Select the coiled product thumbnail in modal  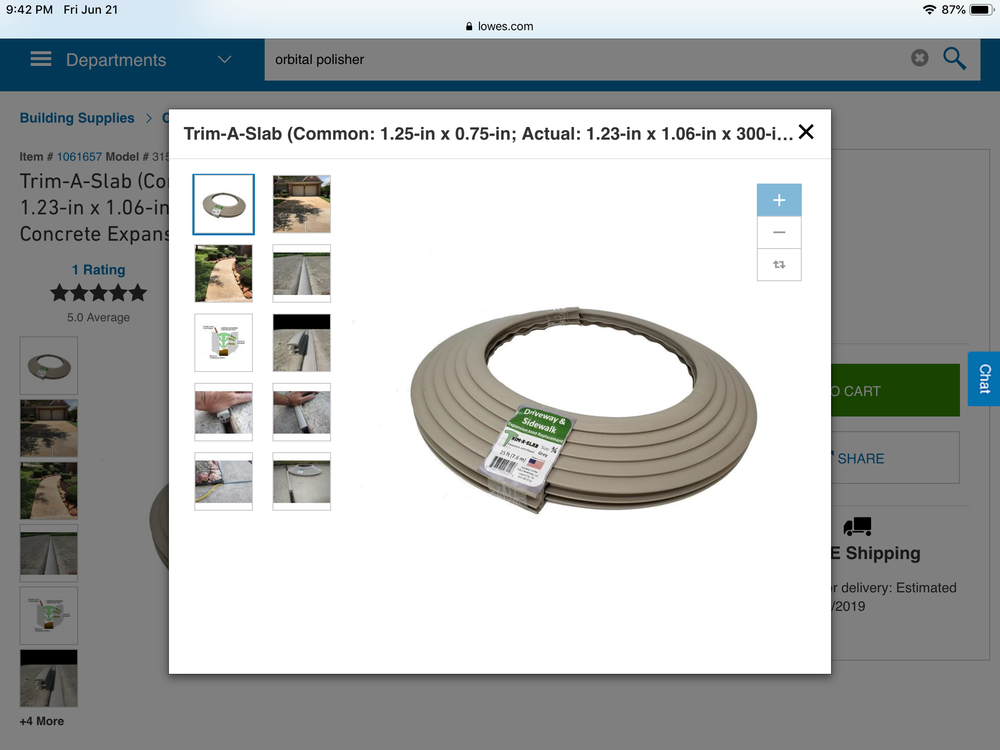(x=223, y=204)
